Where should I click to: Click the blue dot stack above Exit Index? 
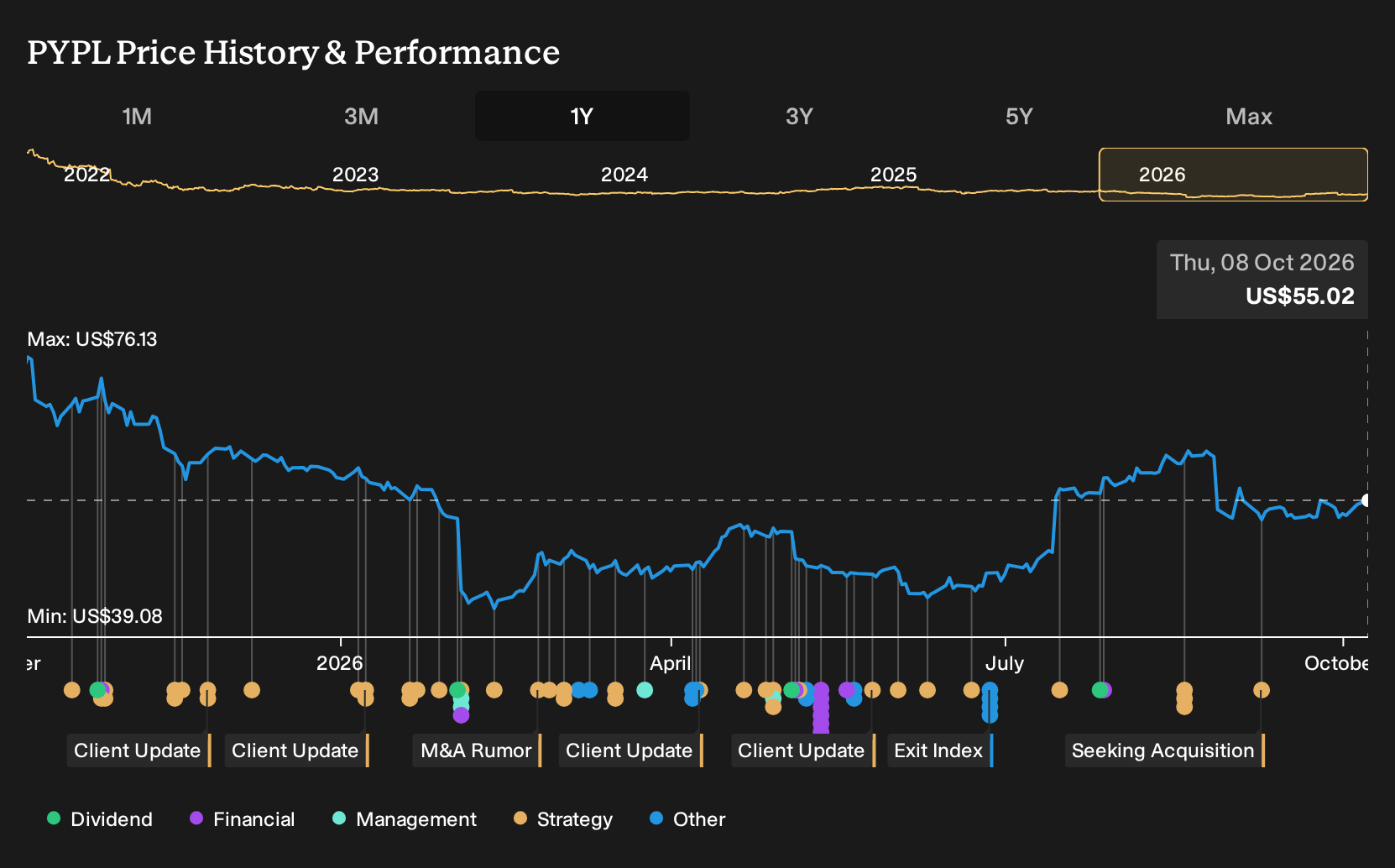[x=990, y=702]
